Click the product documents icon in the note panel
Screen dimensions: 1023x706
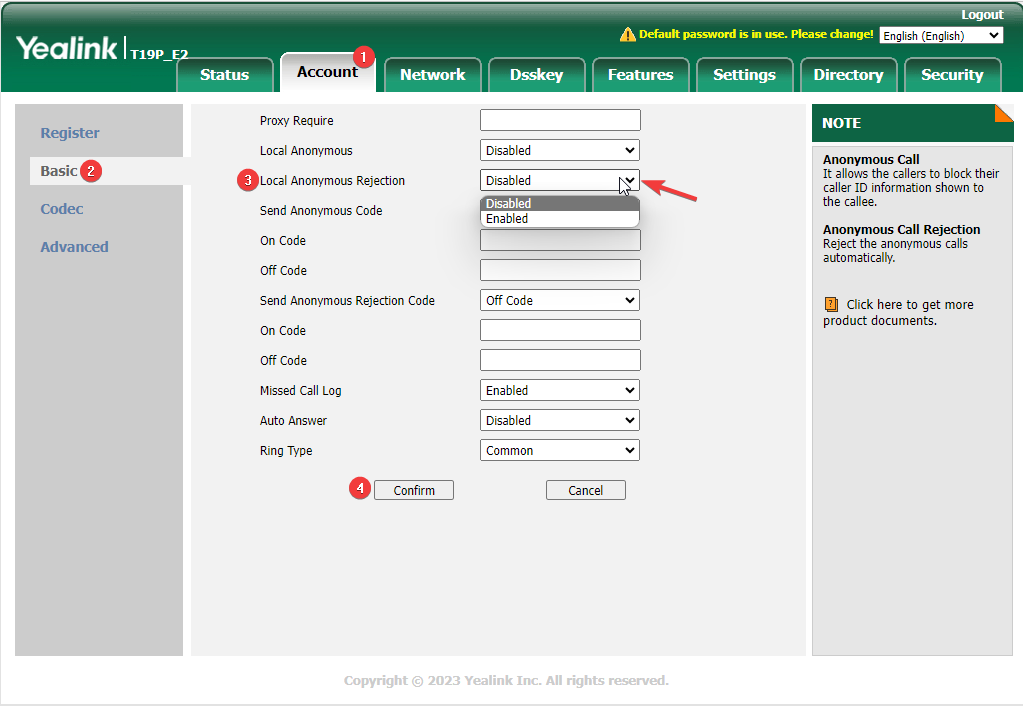tap(831, 305)
